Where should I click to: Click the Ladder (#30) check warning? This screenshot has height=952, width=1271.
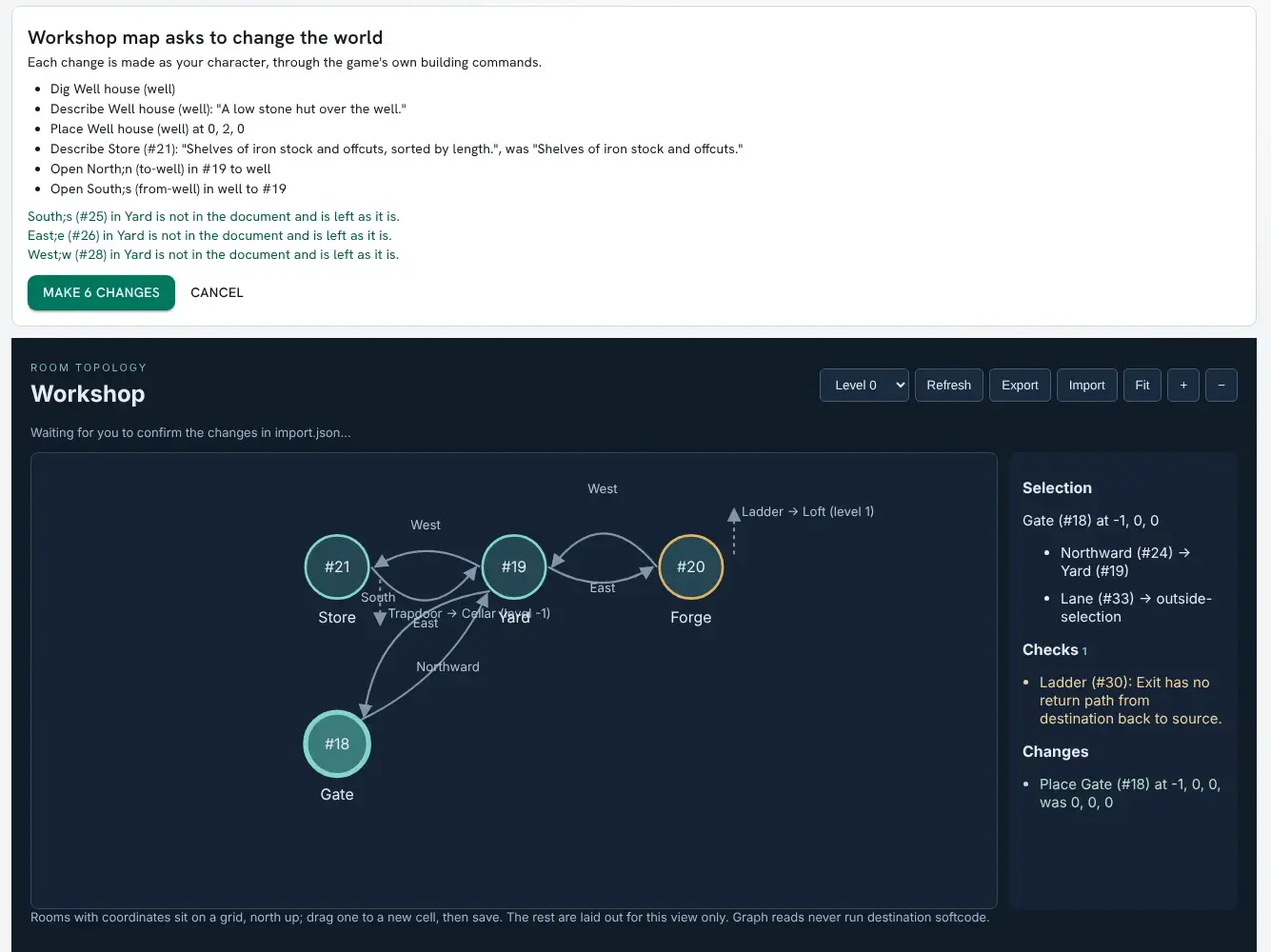pyautogui.click(x=1130, y=701)
